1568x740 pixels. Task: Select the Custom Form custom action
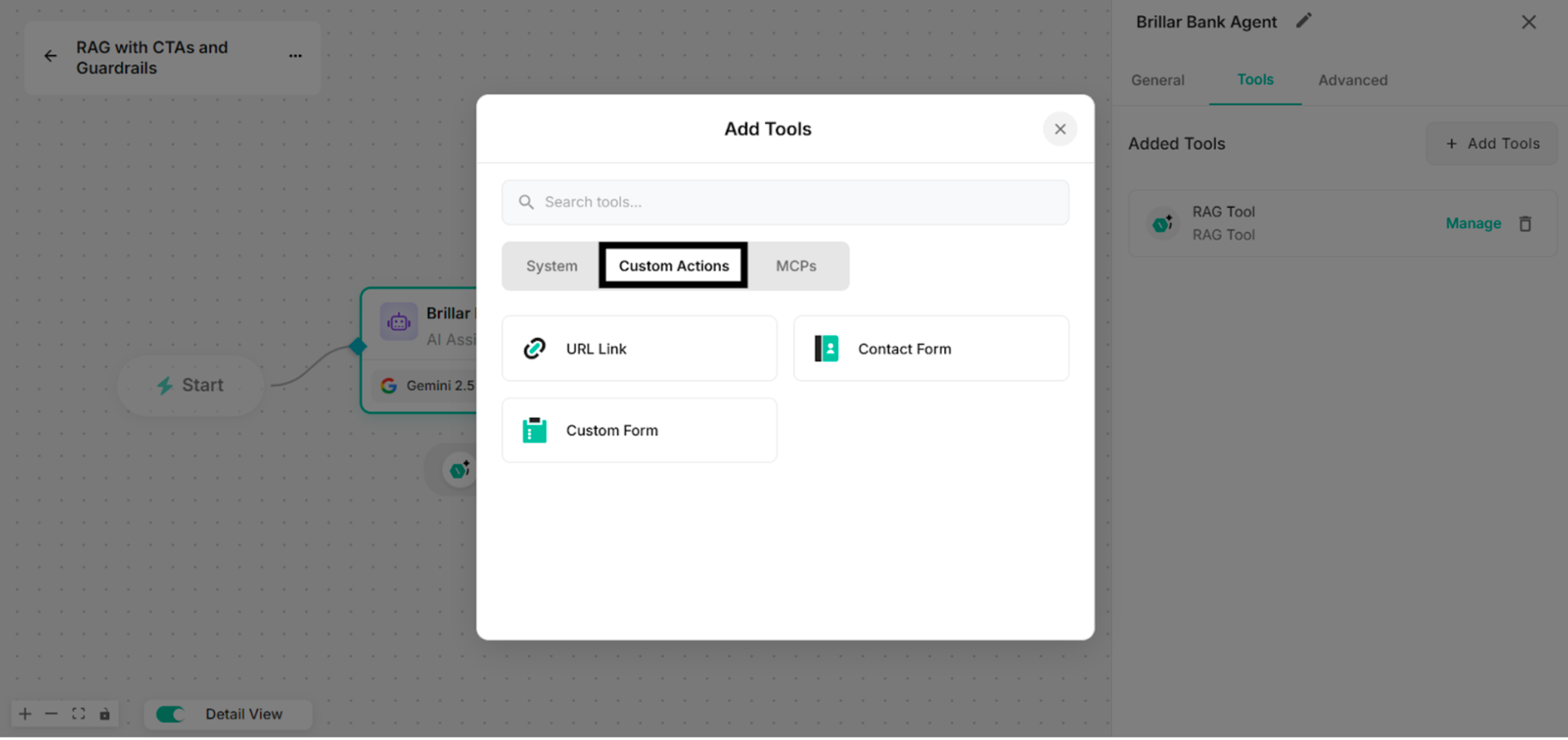click(639, 430)
